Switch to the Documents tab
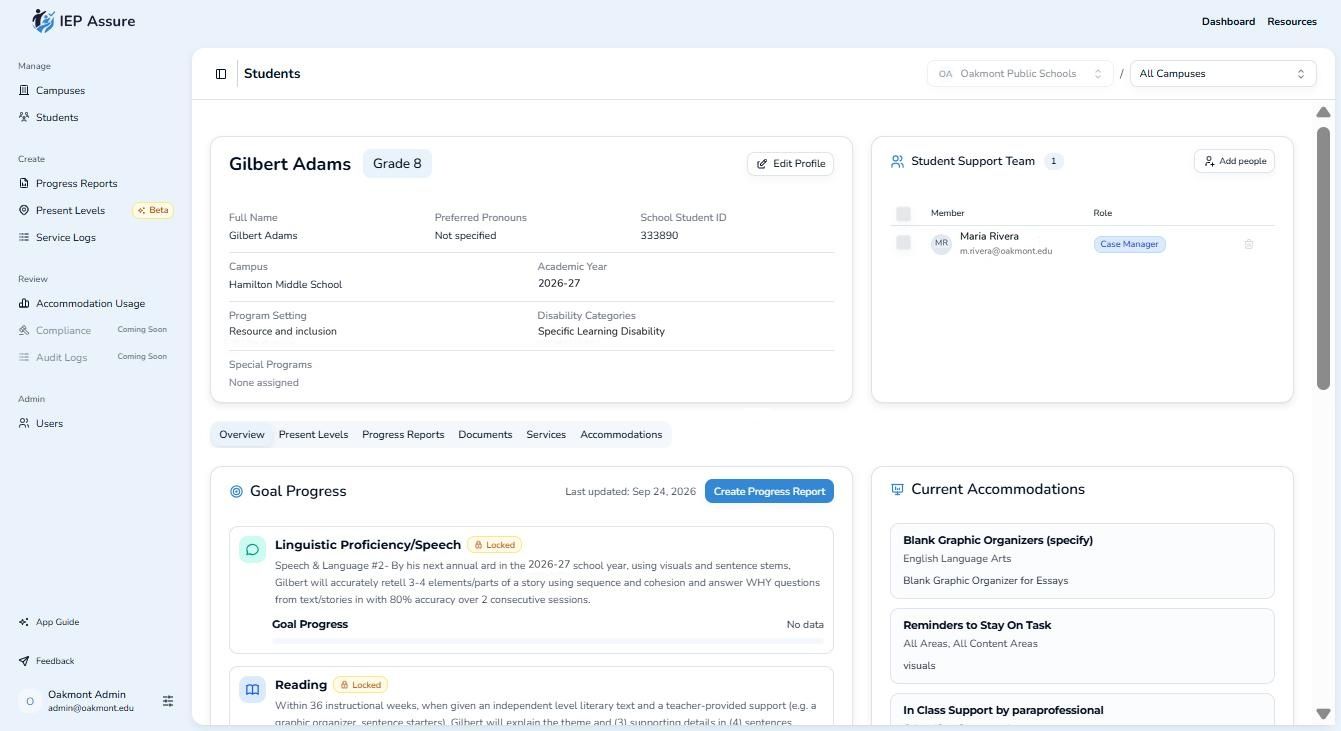Viewport: 1341px width, 731px height. pos(485,435)
